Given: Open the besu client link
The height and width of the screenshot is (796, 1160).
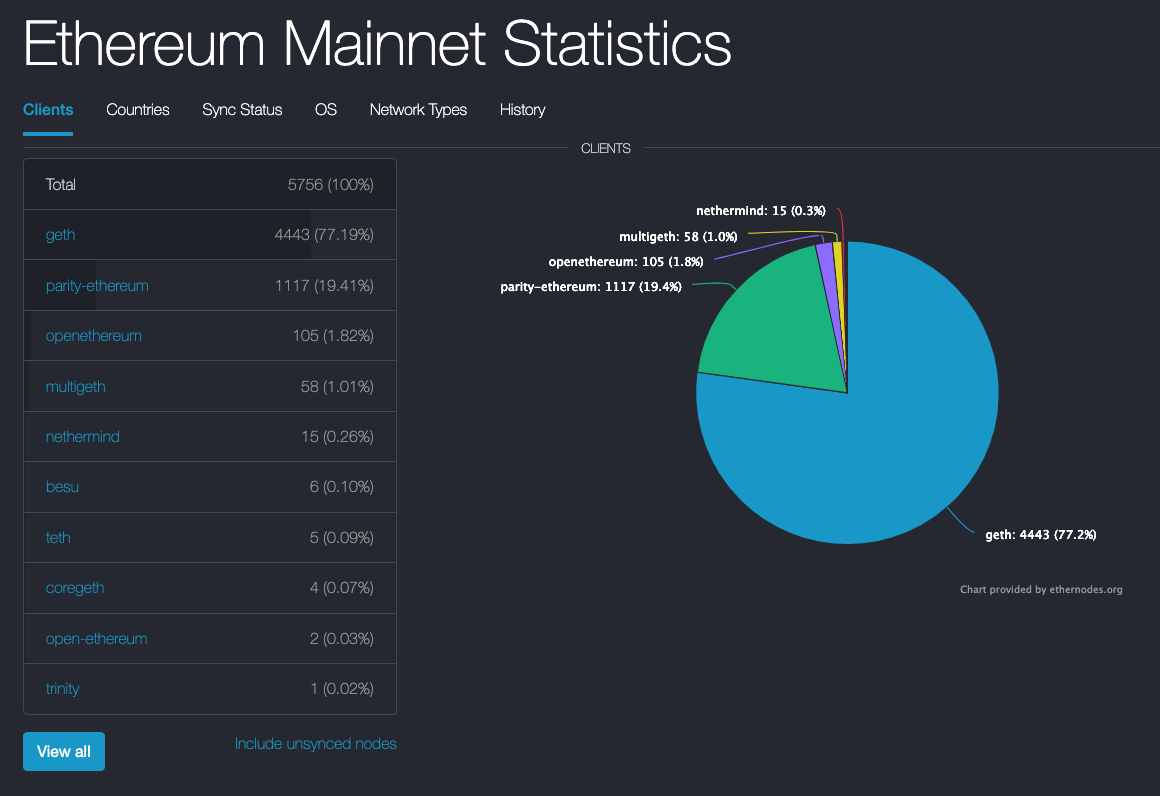Looking at the screenshot, I should pos(62,487).
